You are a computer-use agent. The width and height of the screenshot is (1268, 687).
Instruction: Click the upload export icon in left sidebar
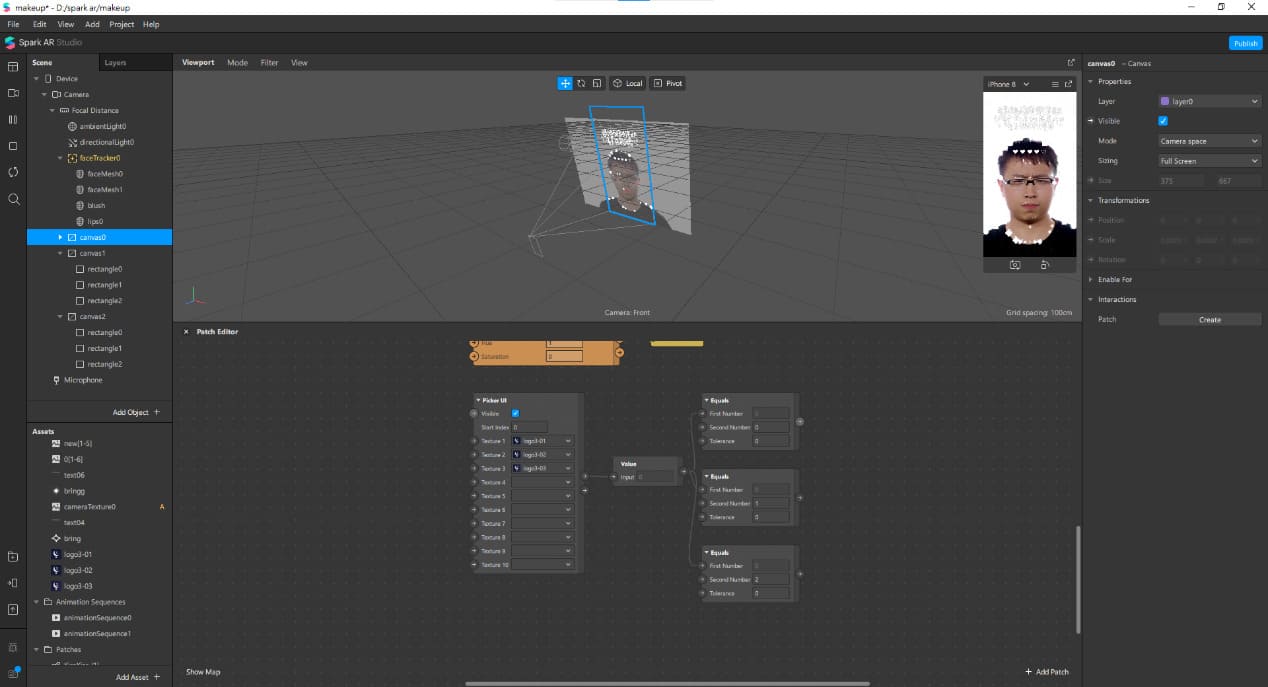(x=13, y=609)
